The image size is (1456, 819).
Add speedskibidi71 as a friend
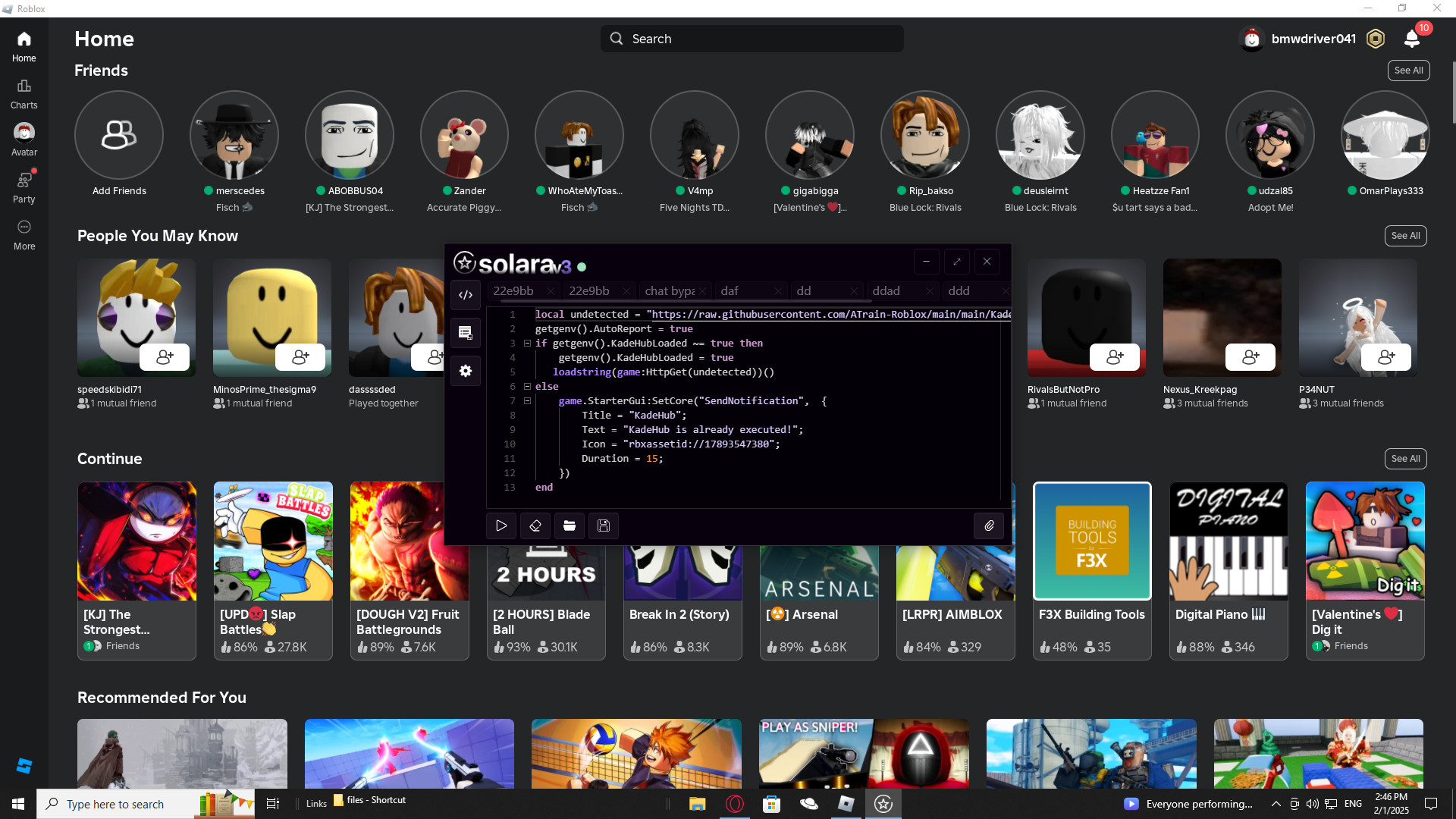click(x=165, y=357)
